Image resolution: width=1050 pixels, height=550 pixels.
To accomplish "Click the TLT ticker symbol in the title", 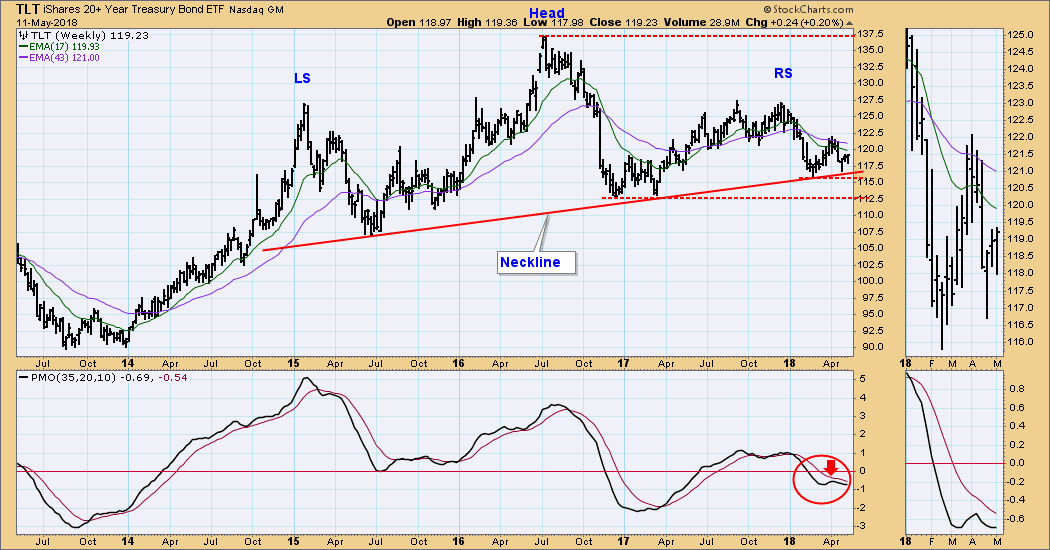I will tap(29, 8).
